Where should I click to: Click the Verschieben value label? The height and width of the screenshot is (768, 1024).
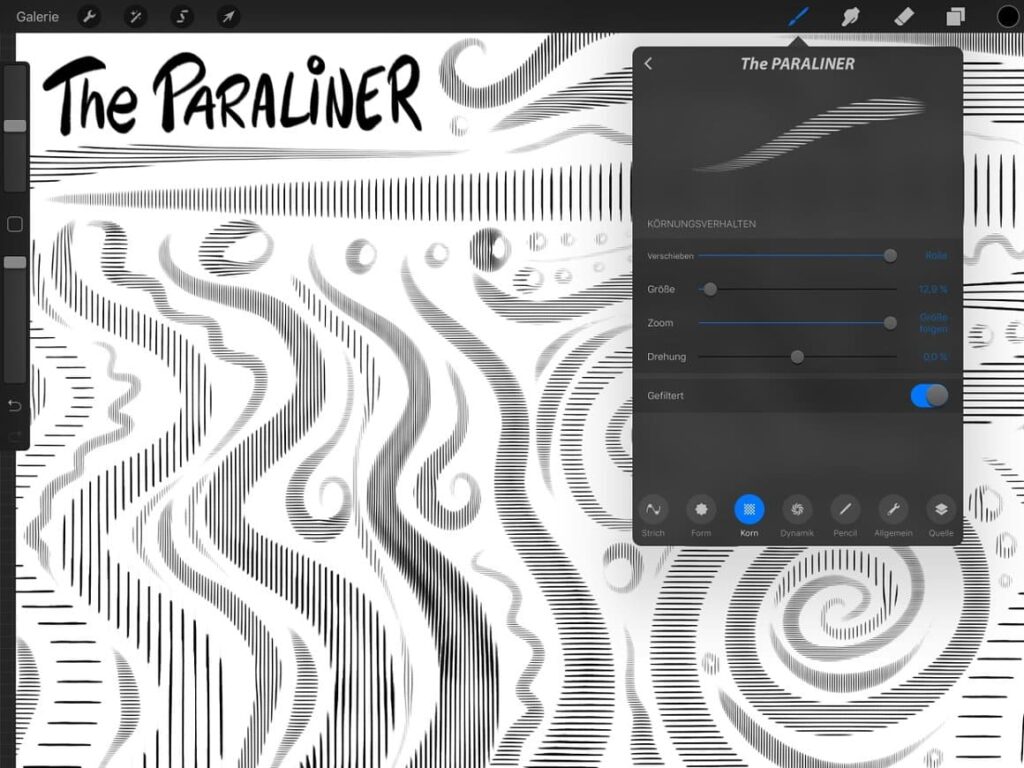[x=936, y=256]
